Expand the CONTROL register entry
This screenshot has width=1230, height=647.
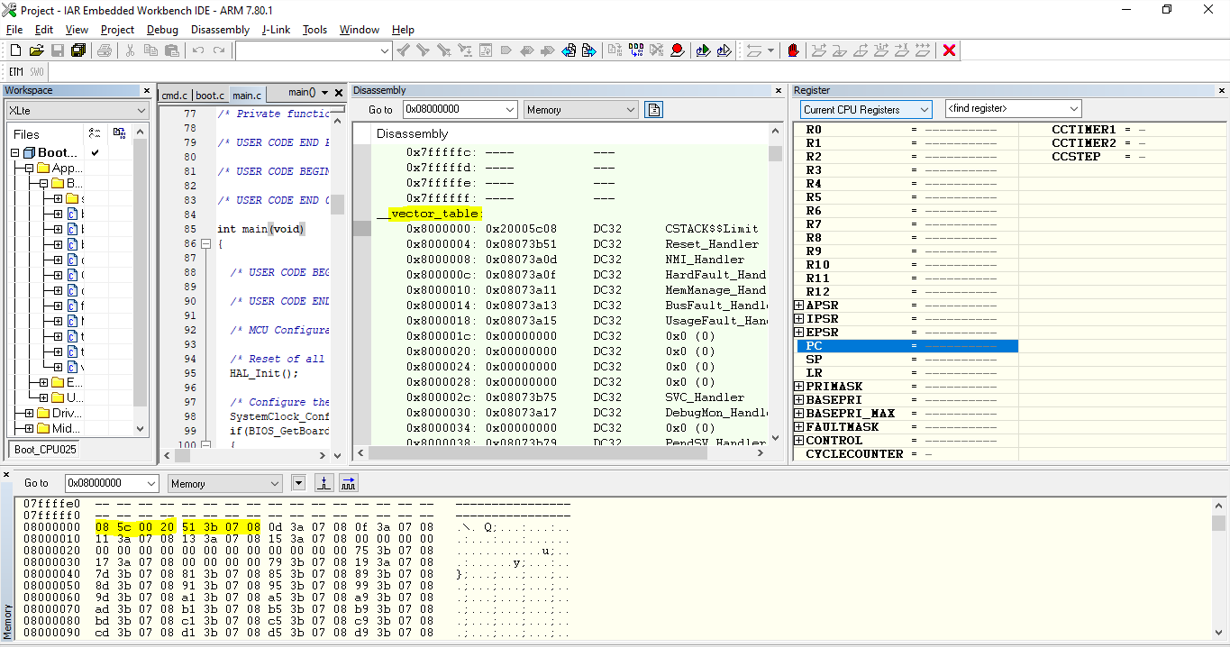click(x=801, y=440)
